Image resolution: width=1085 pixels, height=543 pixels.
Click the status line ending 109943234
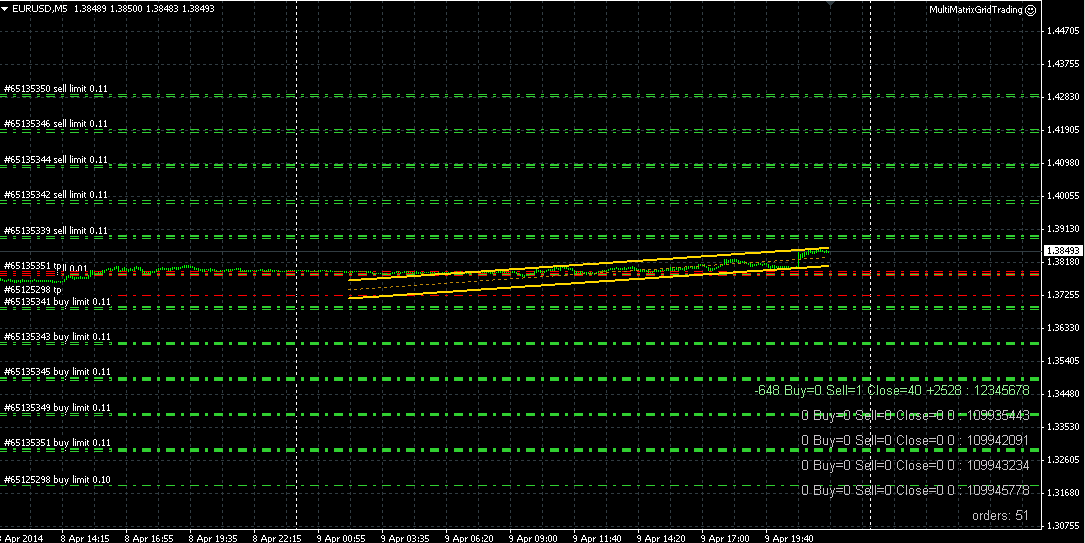click(915, 465)
